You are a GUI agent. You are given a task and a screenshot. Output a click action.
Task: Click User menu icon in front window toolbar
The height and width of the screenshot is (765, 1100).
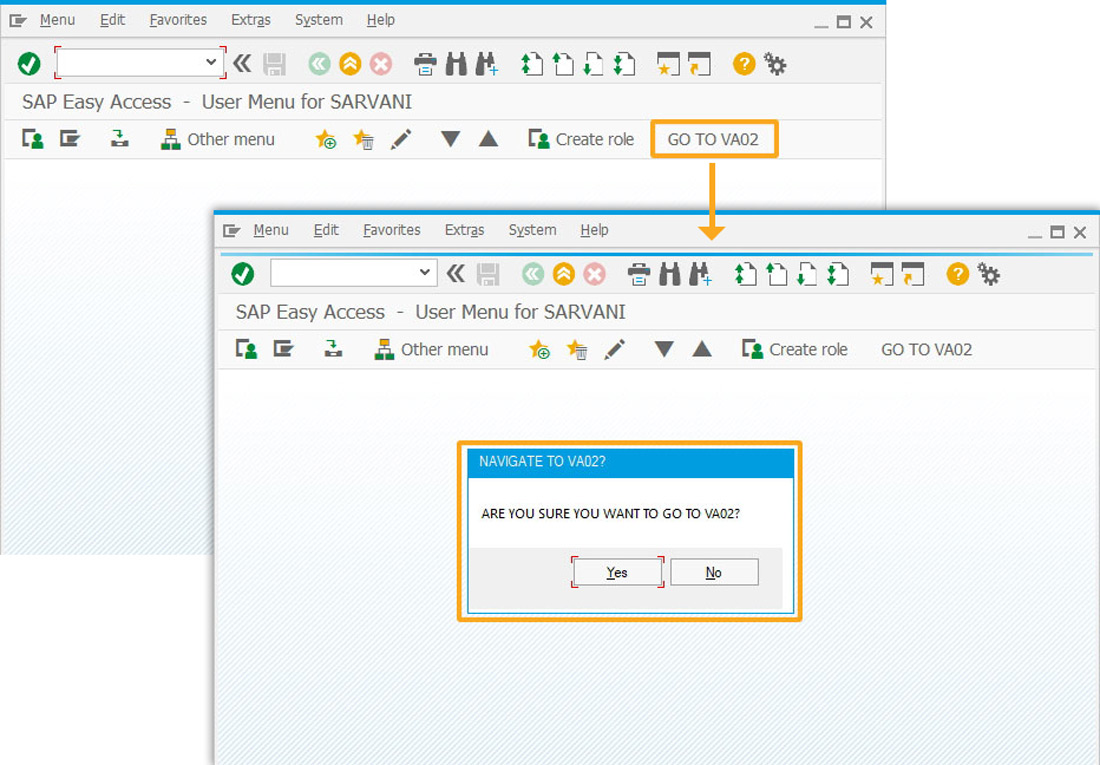click(246, 350)
